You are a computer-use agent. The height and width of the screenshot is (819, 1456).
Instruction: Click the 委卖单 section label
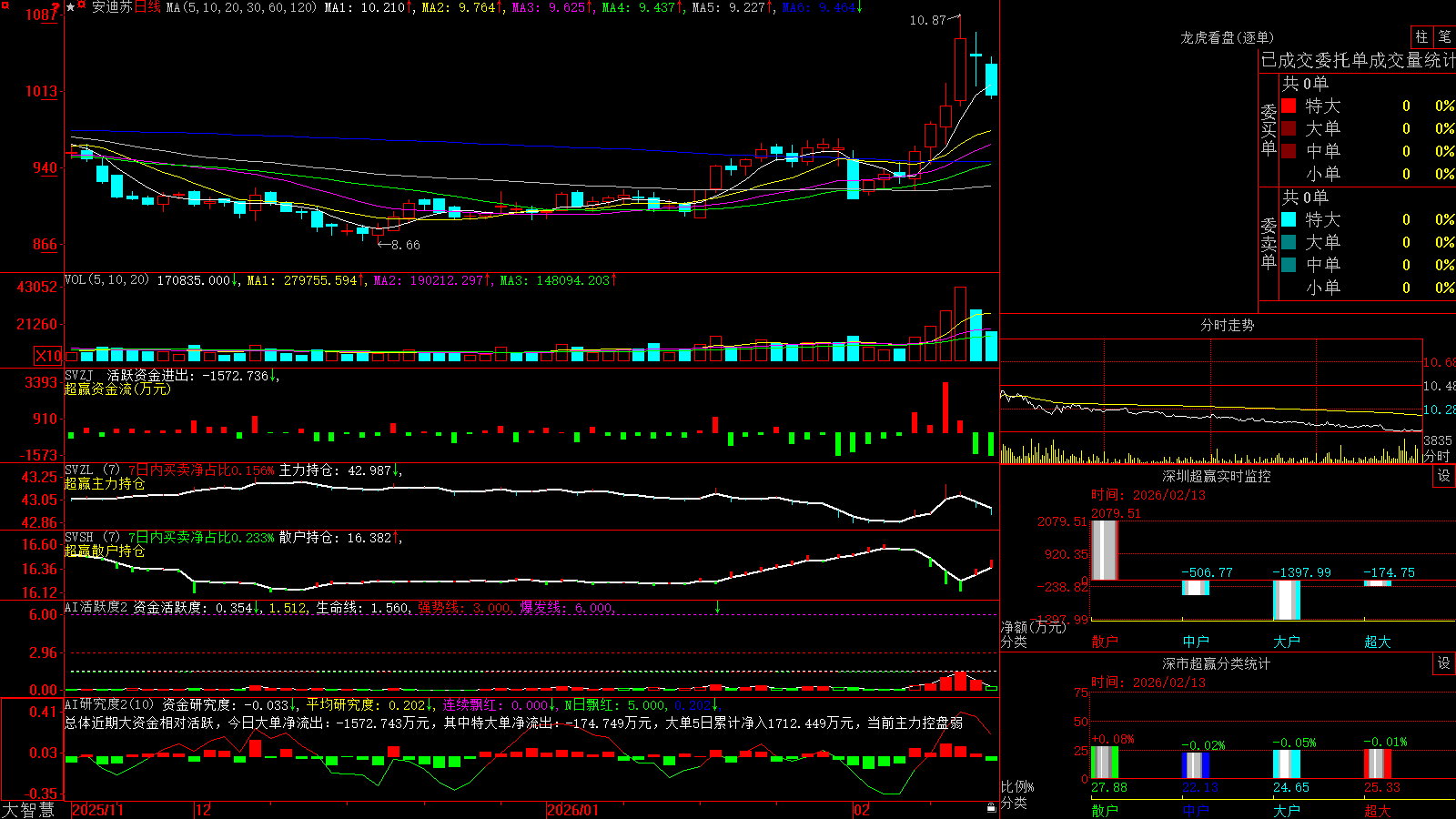click(1269, 244)
